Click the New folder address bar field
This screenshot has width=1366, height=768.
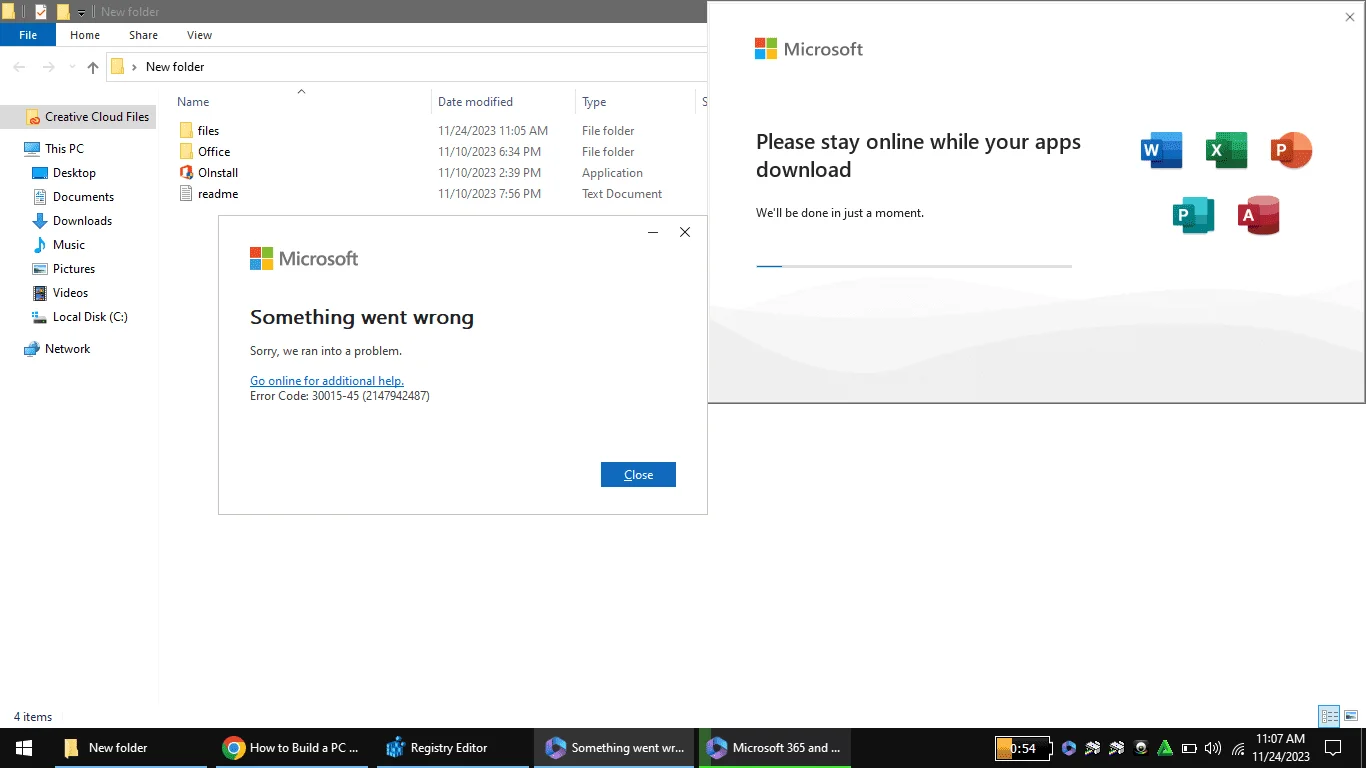pyautogui.click(x=406, y=67)
